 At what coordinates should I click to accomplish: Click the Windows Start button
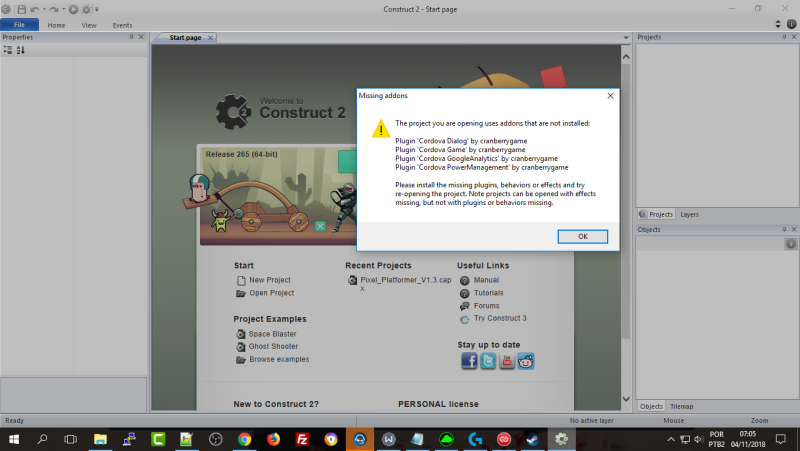click(14, 439)
